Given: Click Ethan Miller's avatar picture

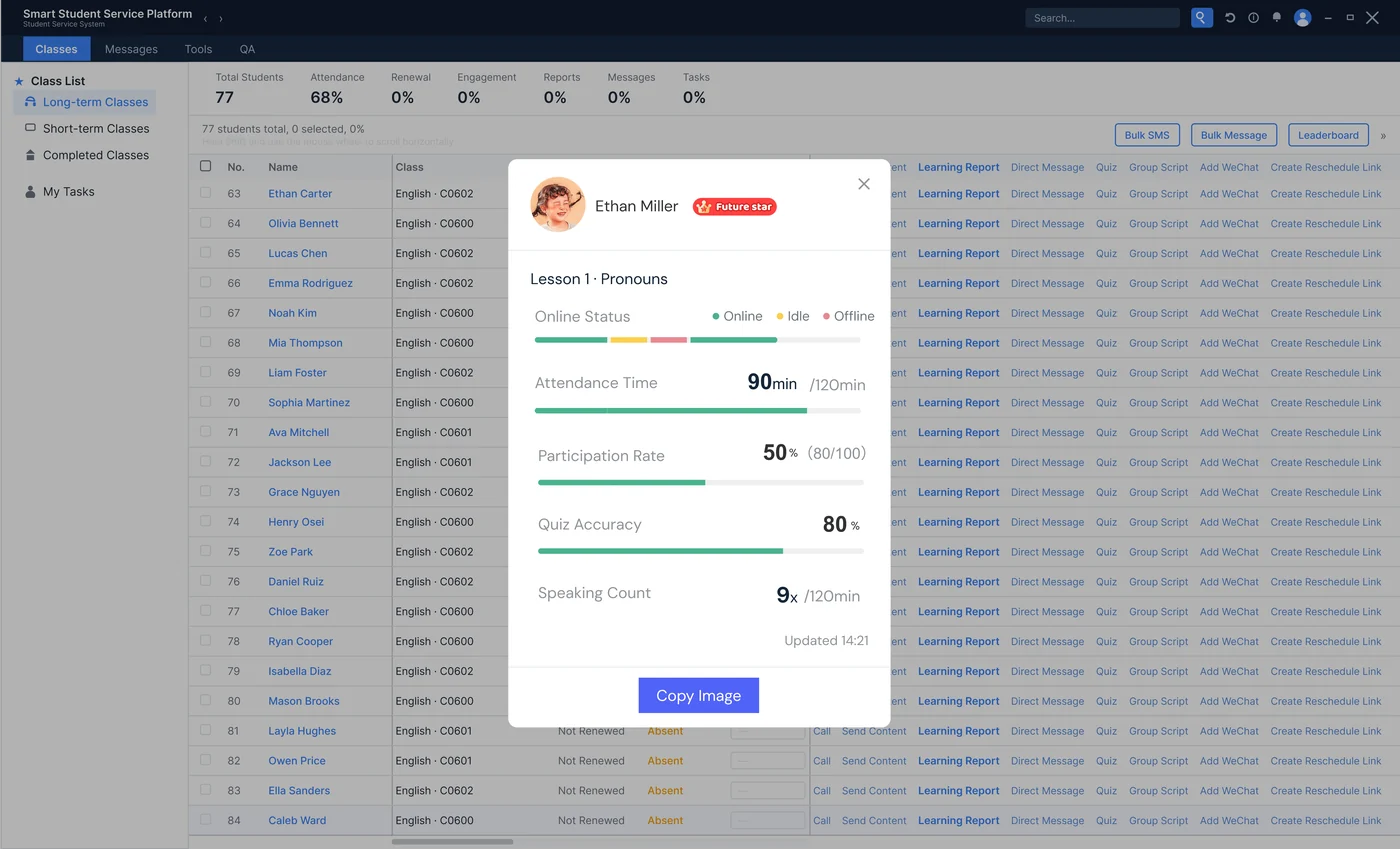Looking at the screenshot, I should tap(557, 204).
